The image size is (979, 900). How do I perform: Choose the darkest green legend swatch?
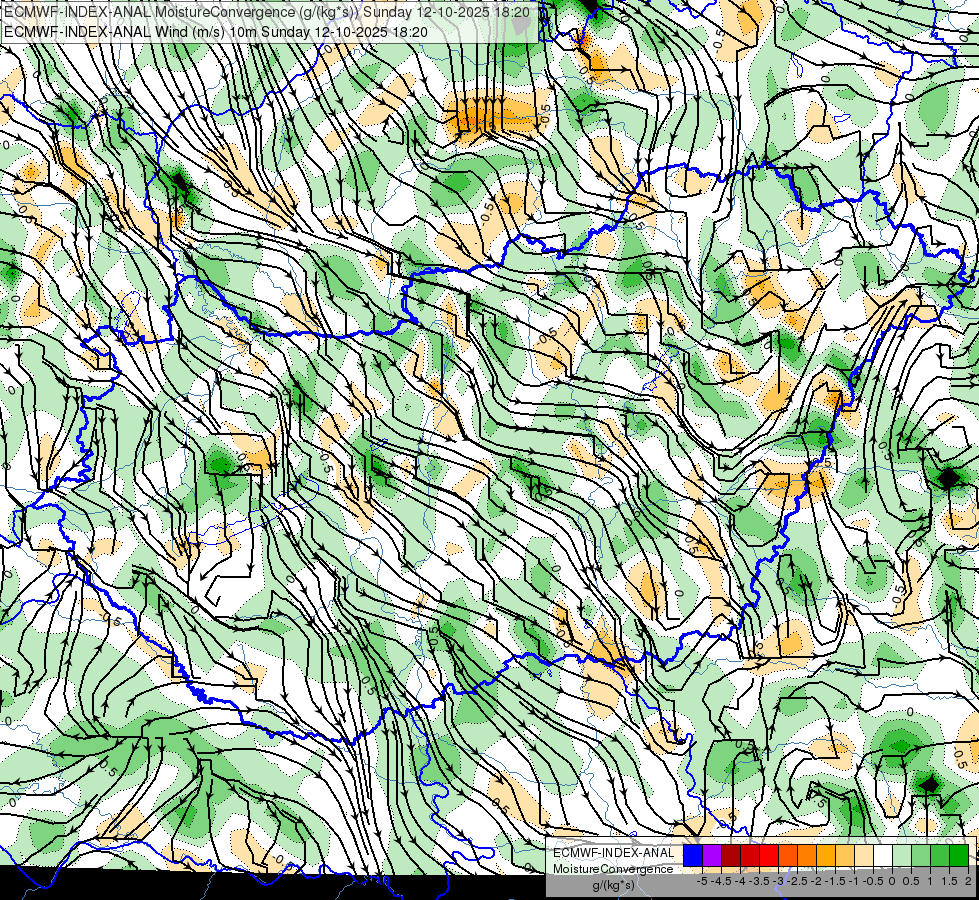pyautogui.click(x=959, y=855)
